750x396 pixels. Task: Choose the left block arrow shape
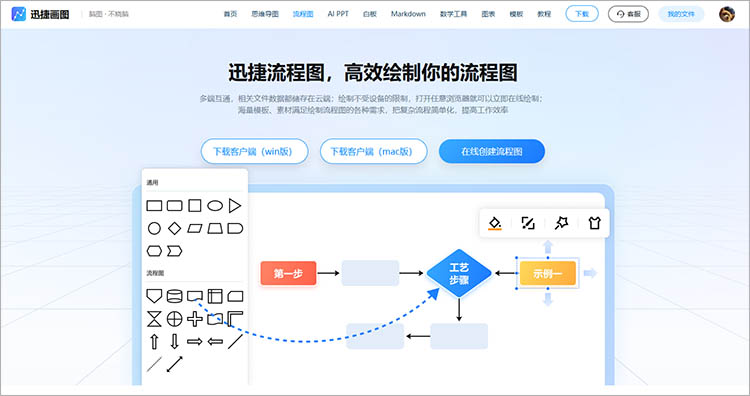[x=215, y=341]
